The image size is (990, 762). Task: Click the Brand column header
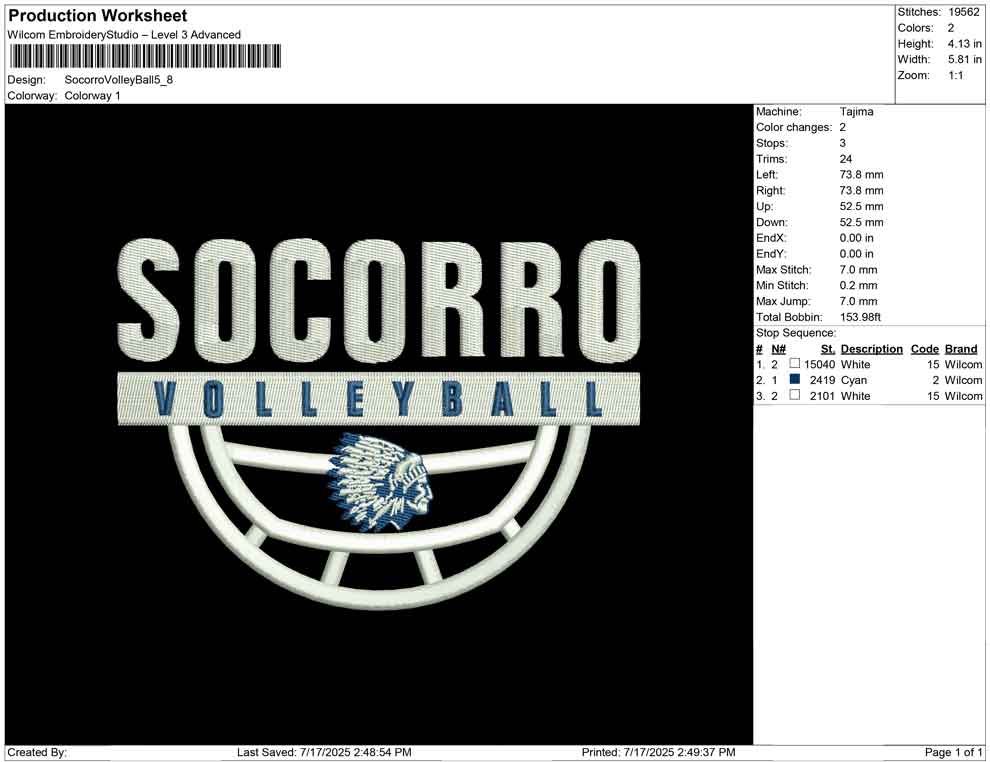961,348
